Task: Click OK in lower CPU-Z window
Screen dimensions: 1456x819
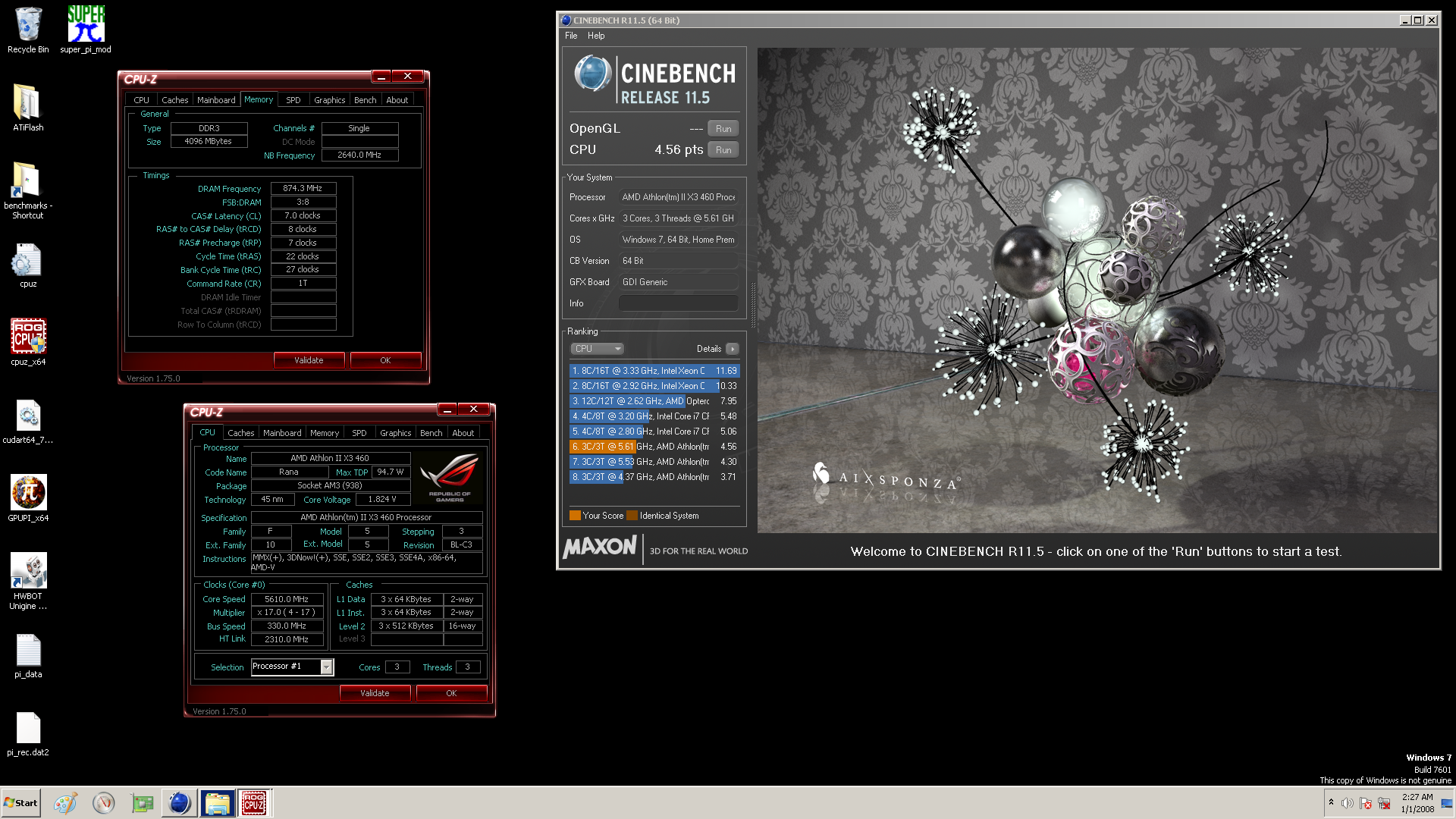Action: tap(451, 693)
